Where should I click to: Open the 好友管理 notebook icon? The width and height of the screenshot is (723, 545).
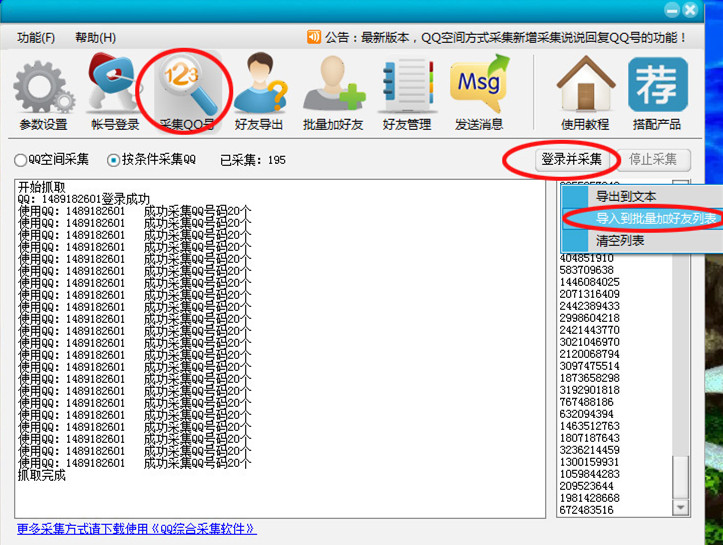(x=407, y=85)
